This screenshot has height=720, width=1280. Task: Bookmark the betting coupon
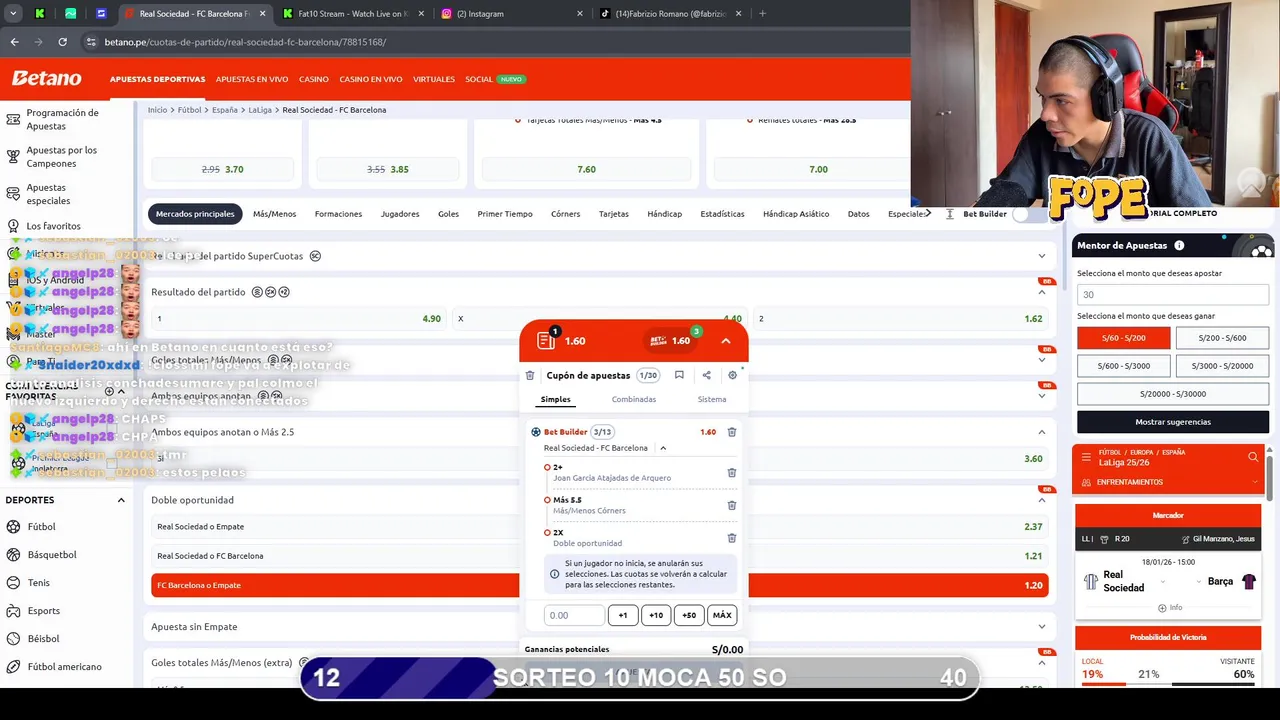coord(679,375)
